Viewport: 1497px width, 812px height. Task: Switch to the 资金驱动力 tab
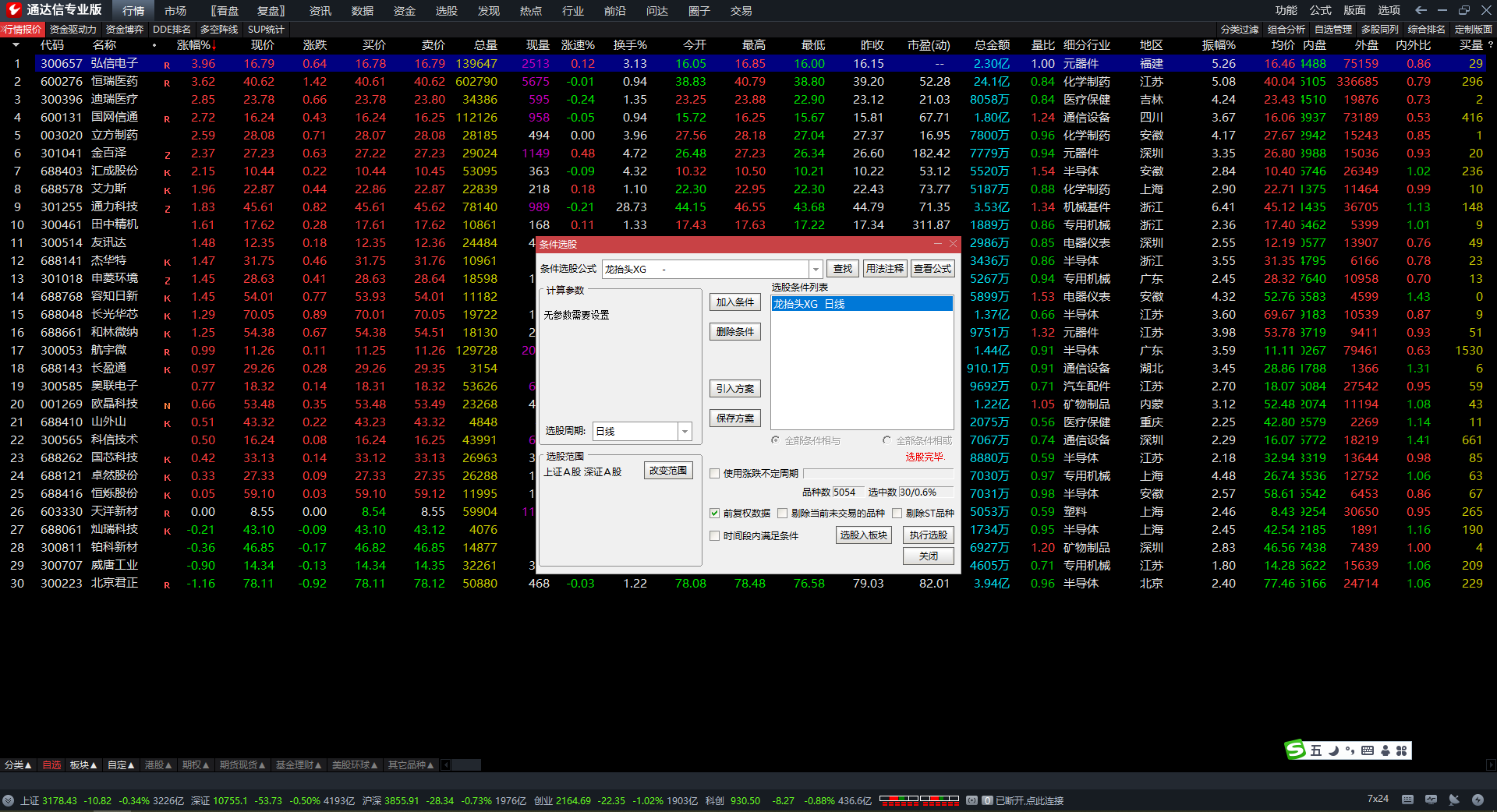tap(73, 29)
